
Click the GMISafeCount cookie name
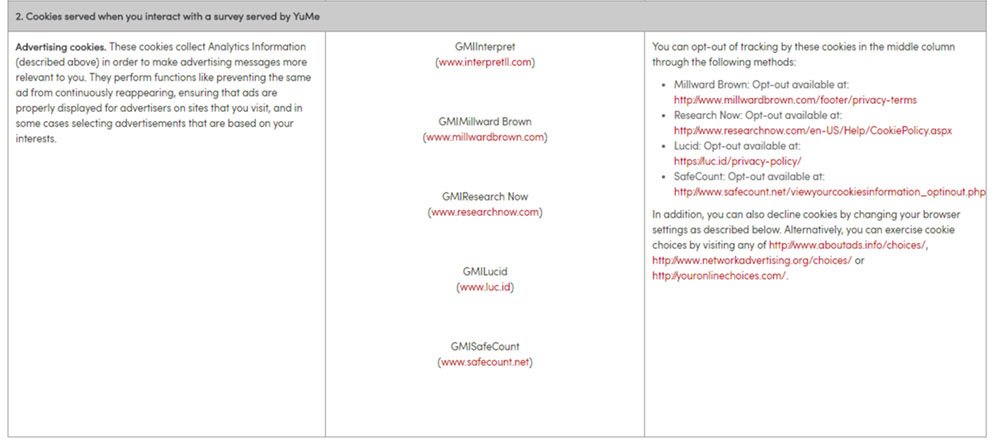point(485,347)
